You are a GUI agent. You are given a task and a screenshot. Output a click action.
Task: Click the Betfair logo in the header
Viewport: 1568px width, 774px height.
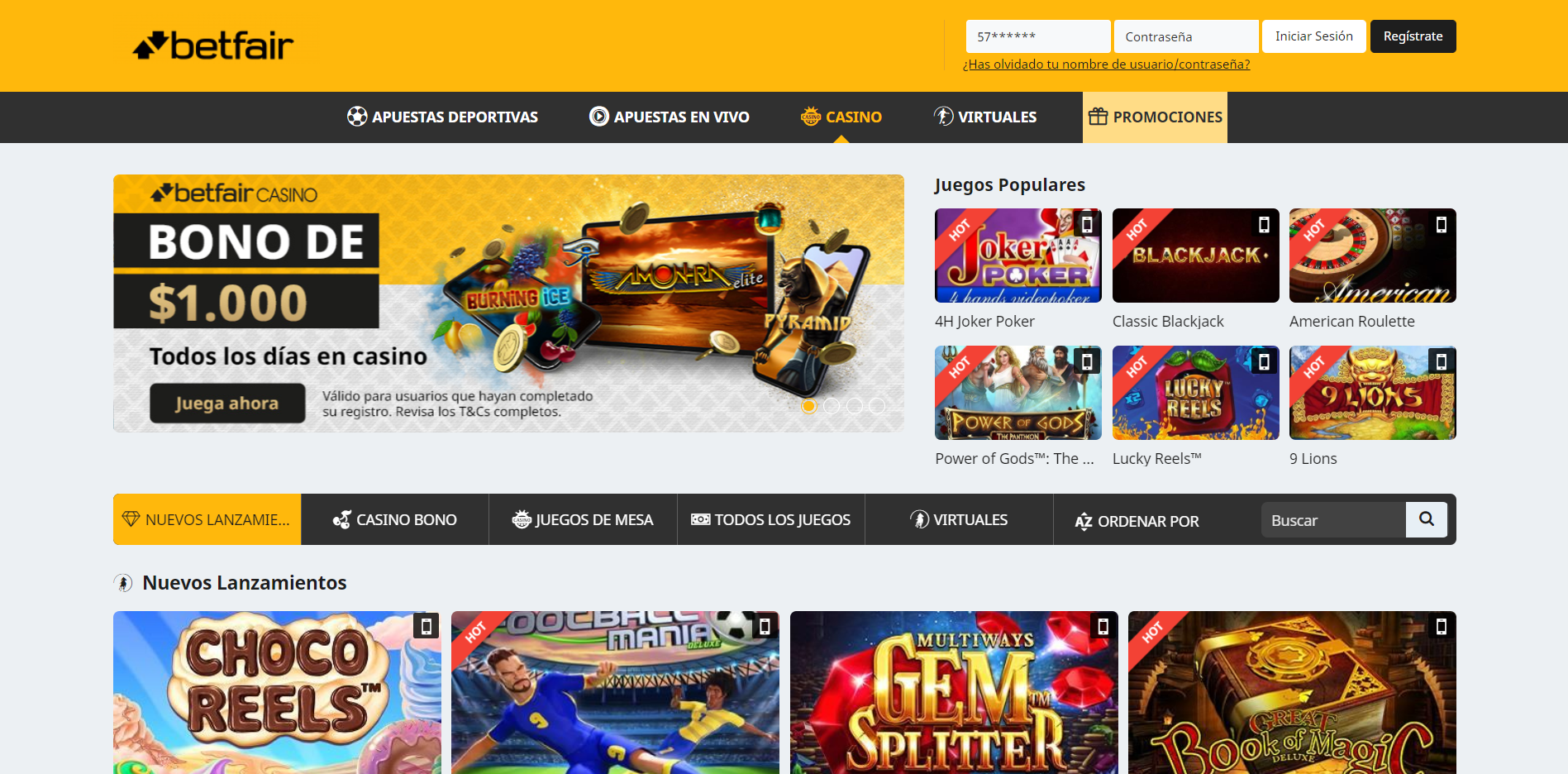[213, 45]
